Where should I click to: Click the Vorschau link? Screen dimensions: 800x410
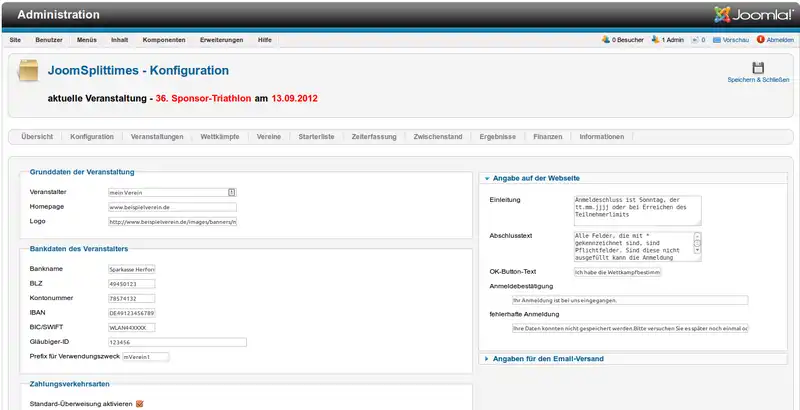point(736,40)
